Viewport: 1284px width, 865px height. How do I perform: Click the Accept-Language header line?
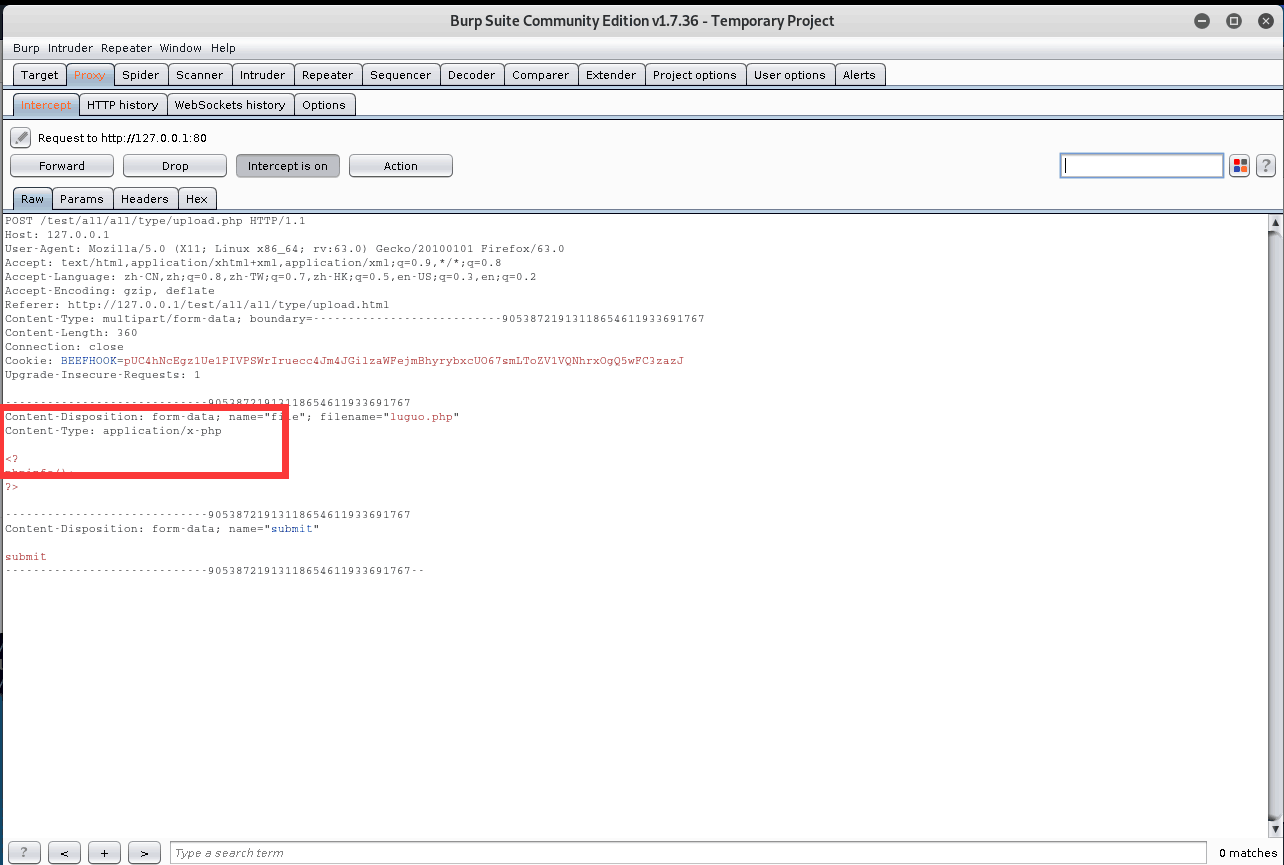270,277
